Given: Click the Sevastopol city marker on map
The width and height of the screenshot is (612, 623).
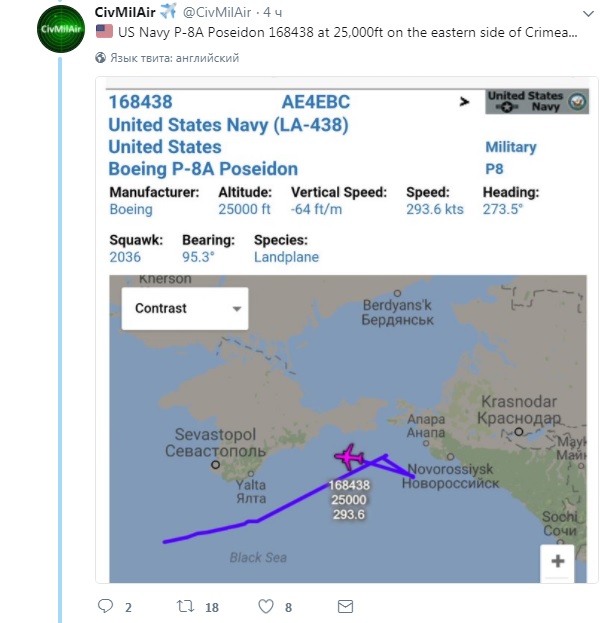Looking at the screenshot, I should coord(216,465).
